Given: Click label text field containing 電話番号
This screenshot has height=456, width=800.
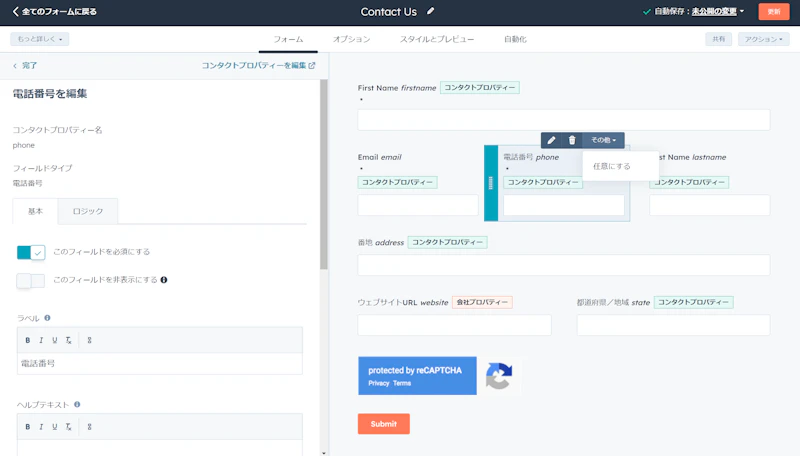Looking at the screenshot, I should pos(160,364).
